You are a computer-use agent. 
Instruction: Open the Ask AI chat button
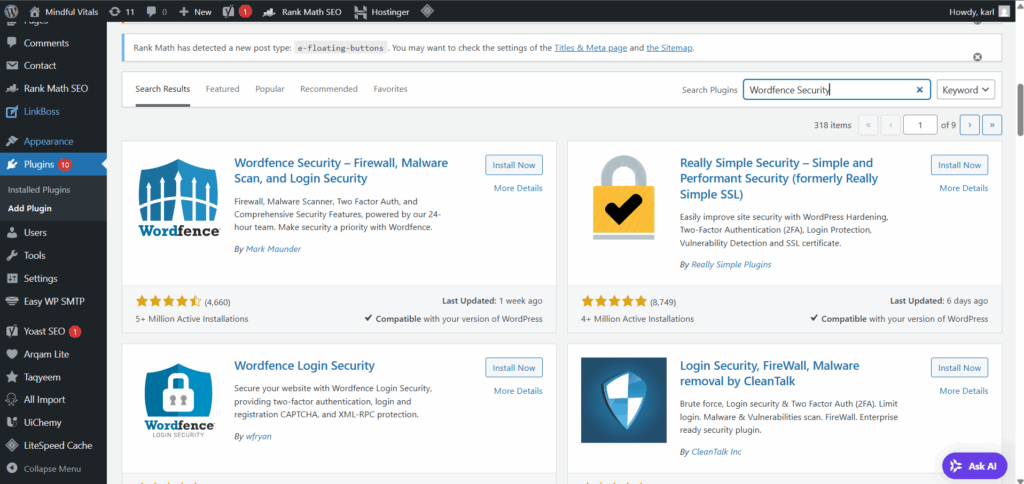pyautogui.click(x=974, y=466)
